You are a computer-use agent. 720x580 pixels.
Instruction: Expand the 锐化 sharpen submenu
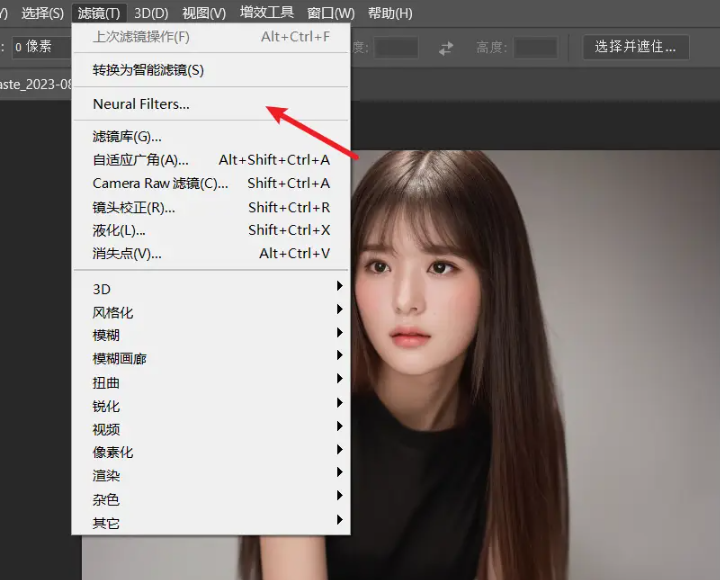(106, 406)
